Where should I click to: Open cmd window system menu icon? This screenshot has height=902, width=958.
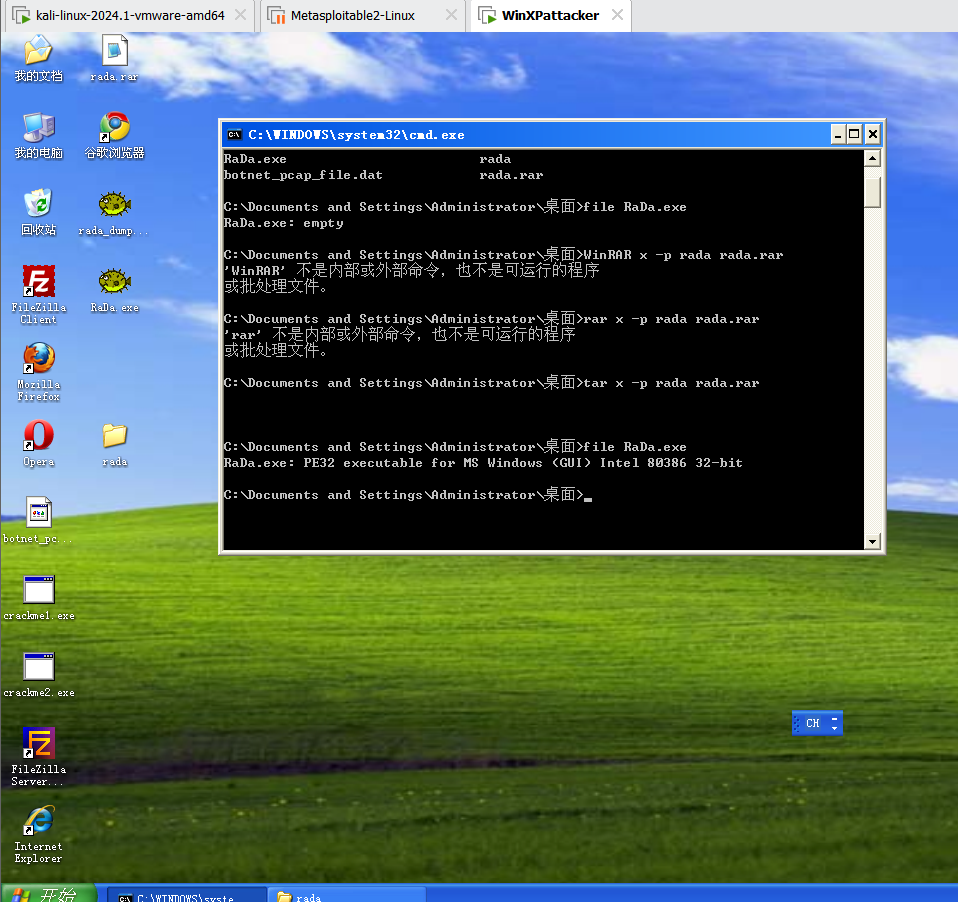tap(234, 134)
